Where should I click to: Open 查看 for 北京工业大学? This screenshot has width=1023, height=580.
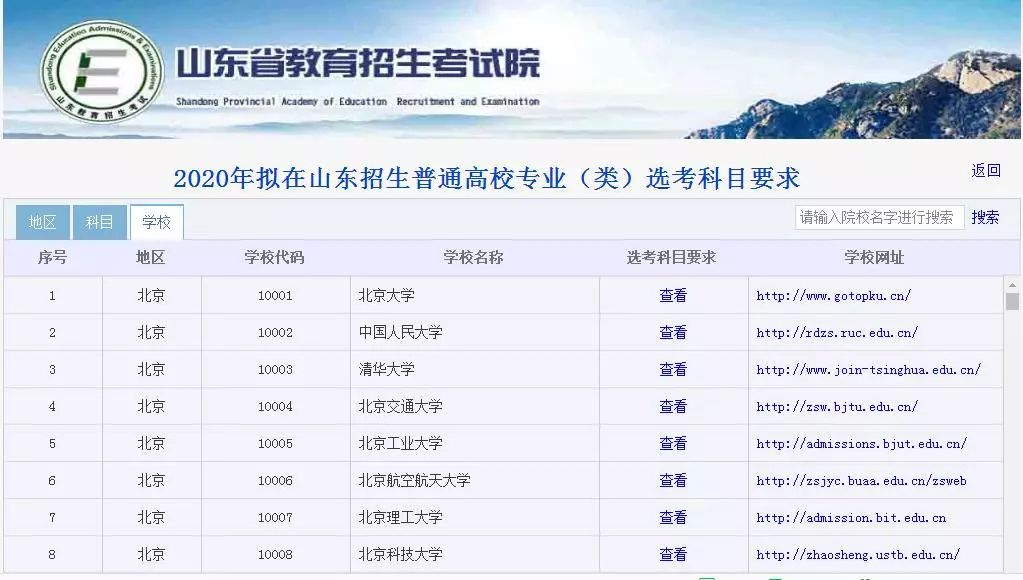click(673, 444)
